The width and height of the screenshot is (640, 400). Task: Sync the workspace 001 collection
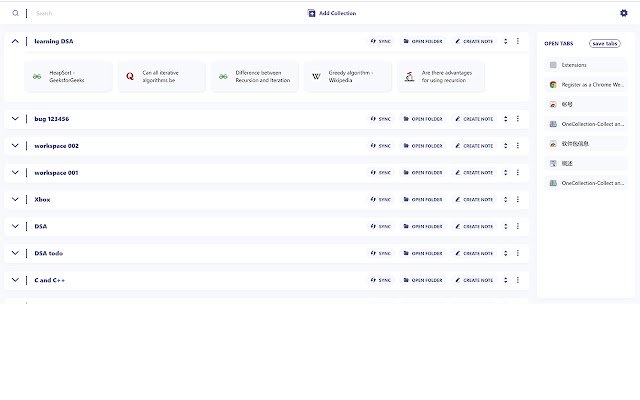tap(380, 173)
